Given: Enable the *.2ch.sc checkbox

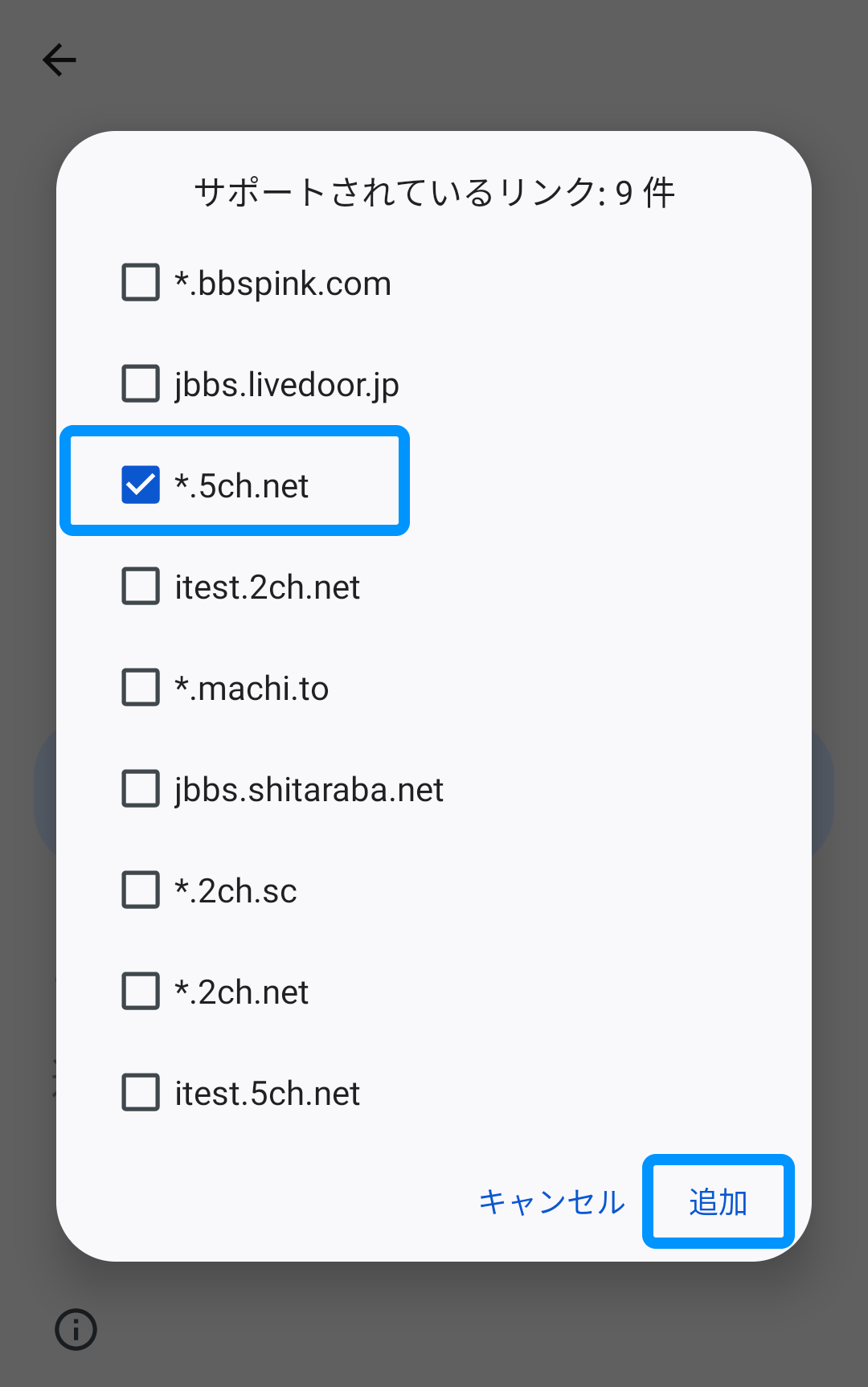Looking at the screenshot, I should click(141, 890).
